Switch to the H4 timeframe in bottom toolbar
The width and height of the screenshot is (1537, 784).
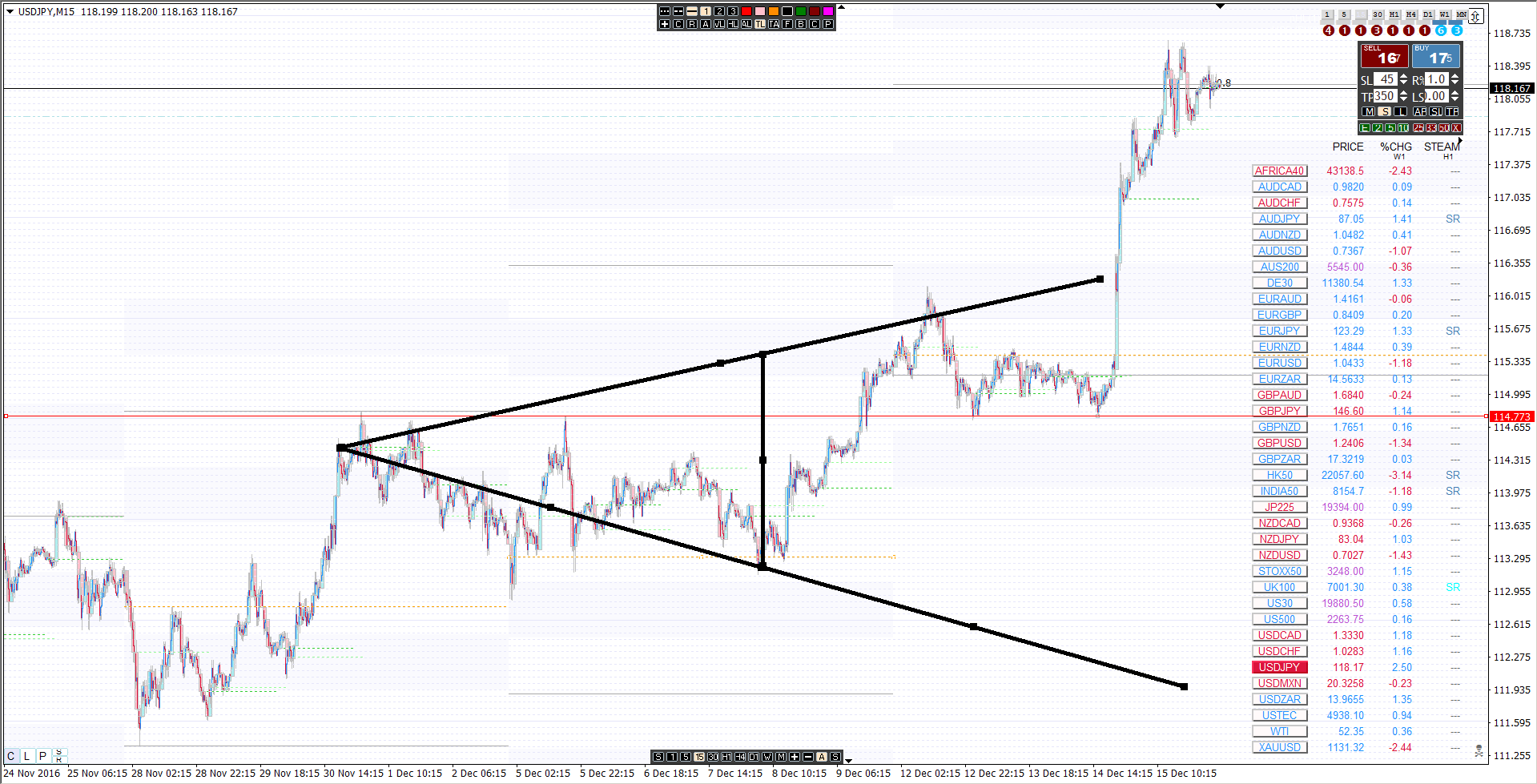click(740, 757)
